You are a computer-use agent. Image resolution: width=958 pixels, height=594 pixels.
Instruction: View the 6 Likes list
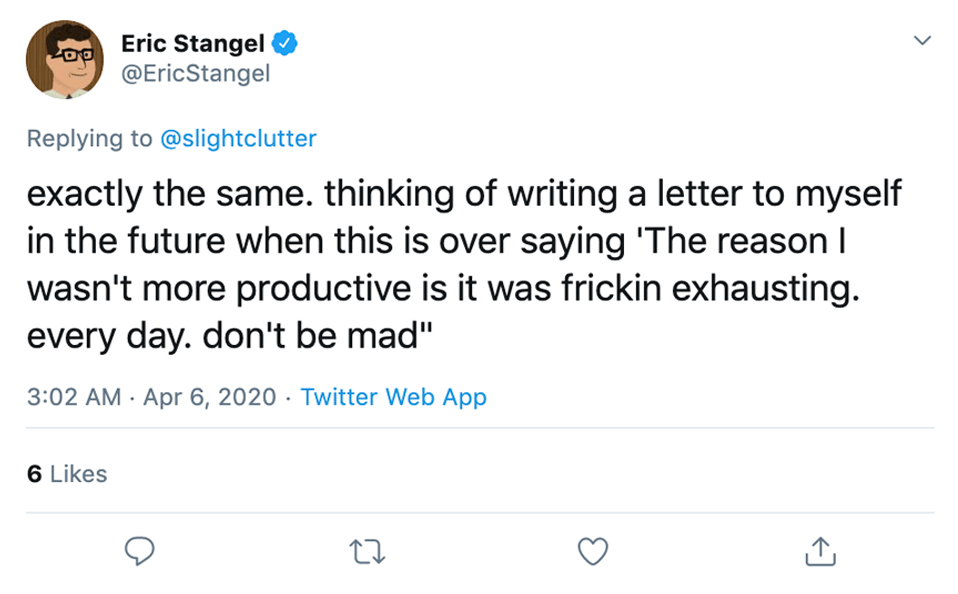tap(67, 474)
